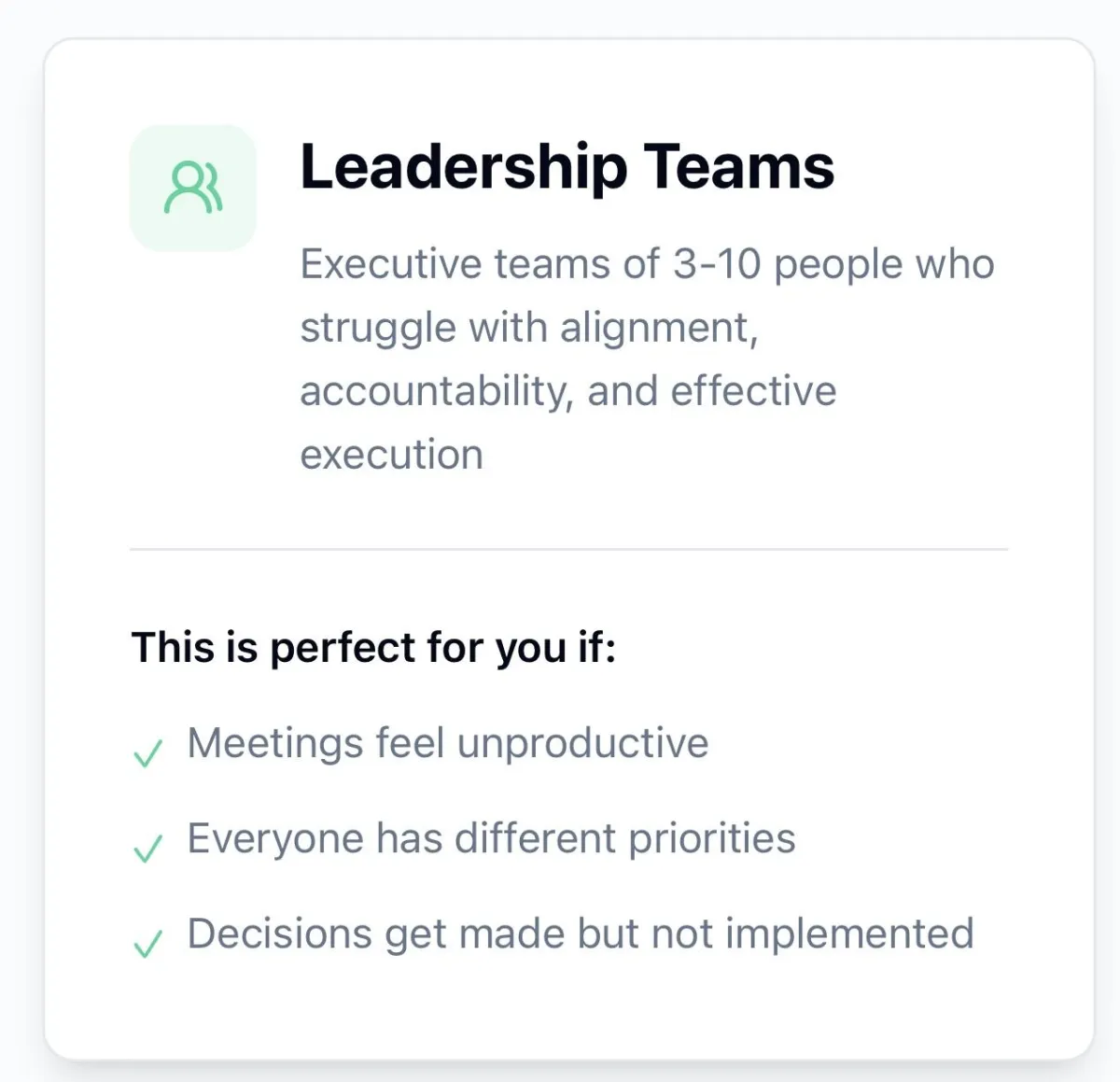Click the horizontal divider line under the description

[568, 549]
